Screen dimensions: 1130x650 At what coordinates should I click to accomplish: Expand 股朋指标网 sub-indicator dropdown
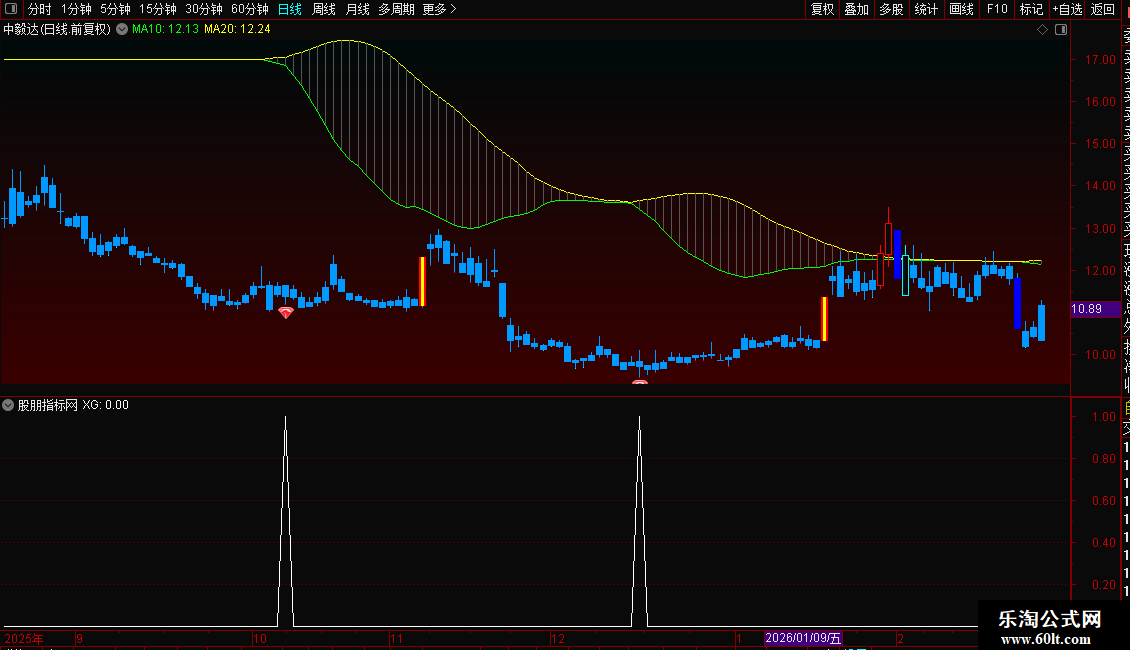8,405
